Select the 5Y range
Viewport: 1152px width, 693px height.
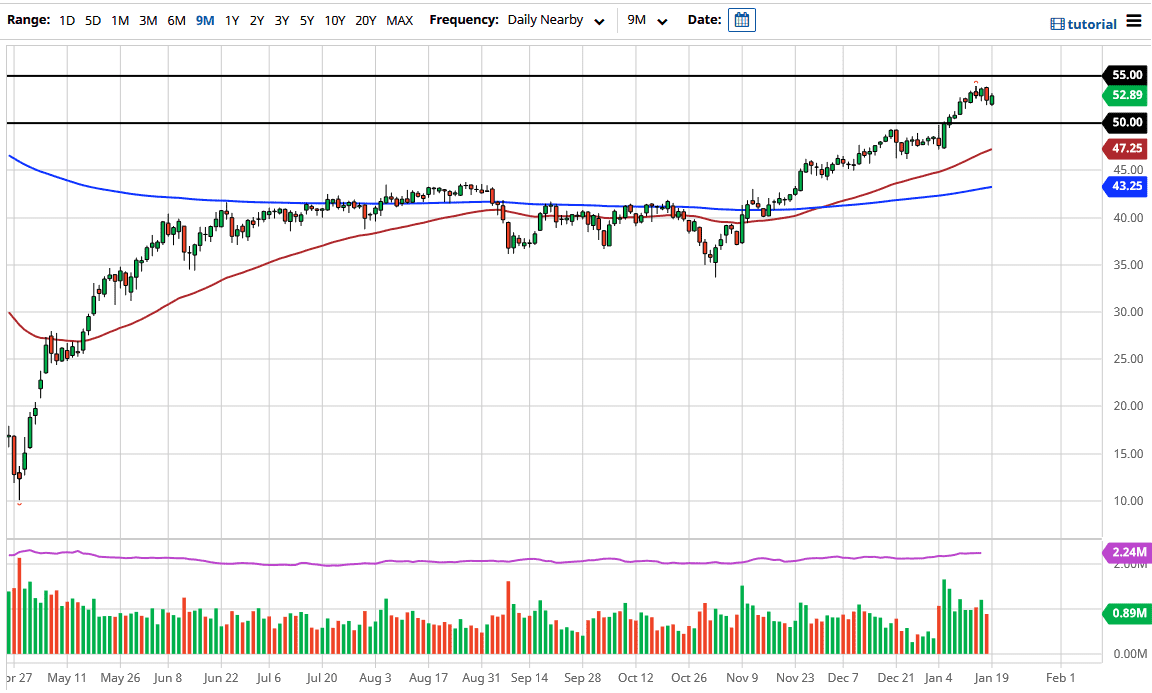[x=307, y=19]
